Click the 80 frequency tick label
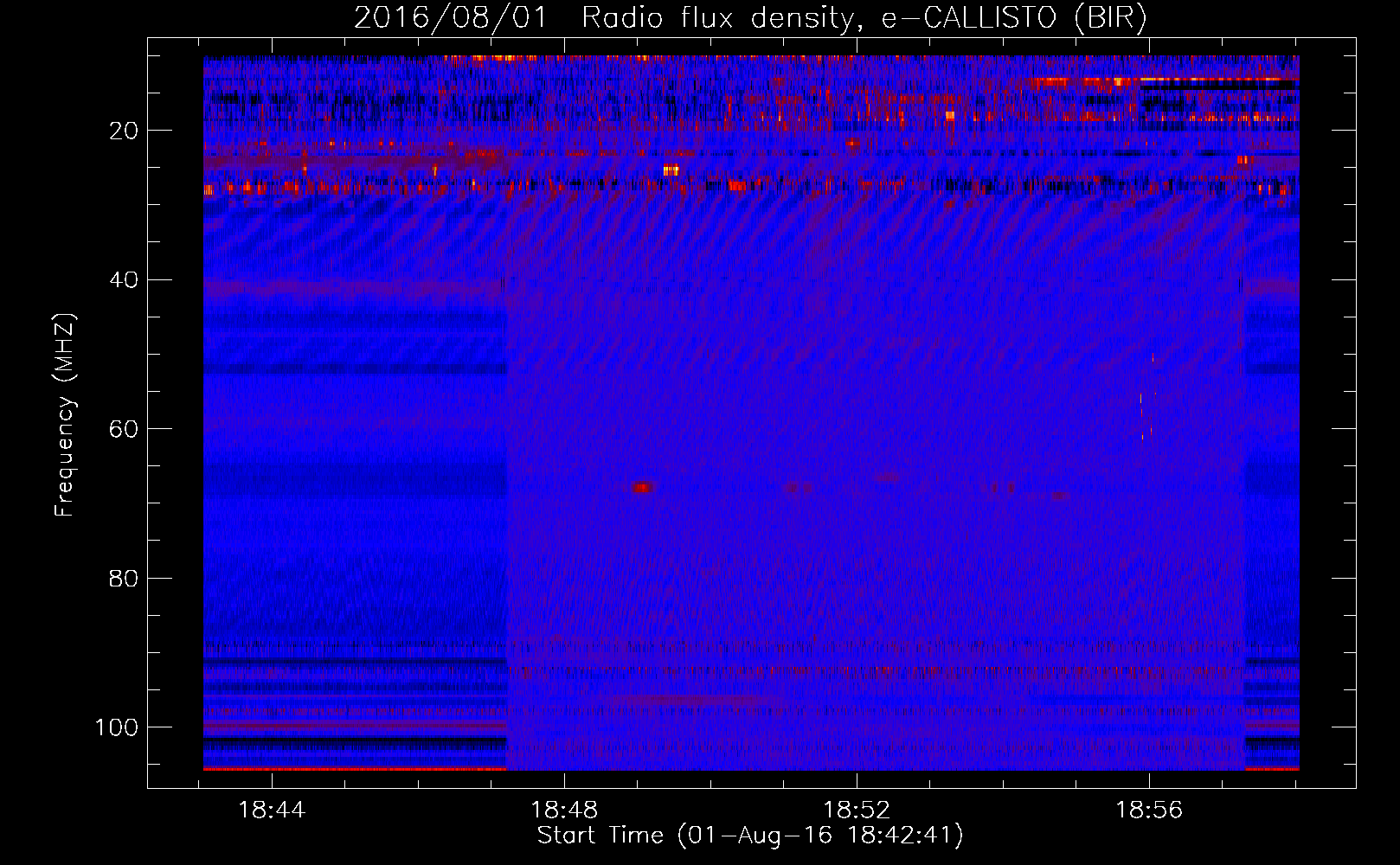This screenshot has width=1400, height=865. click(x=124, y=578)
